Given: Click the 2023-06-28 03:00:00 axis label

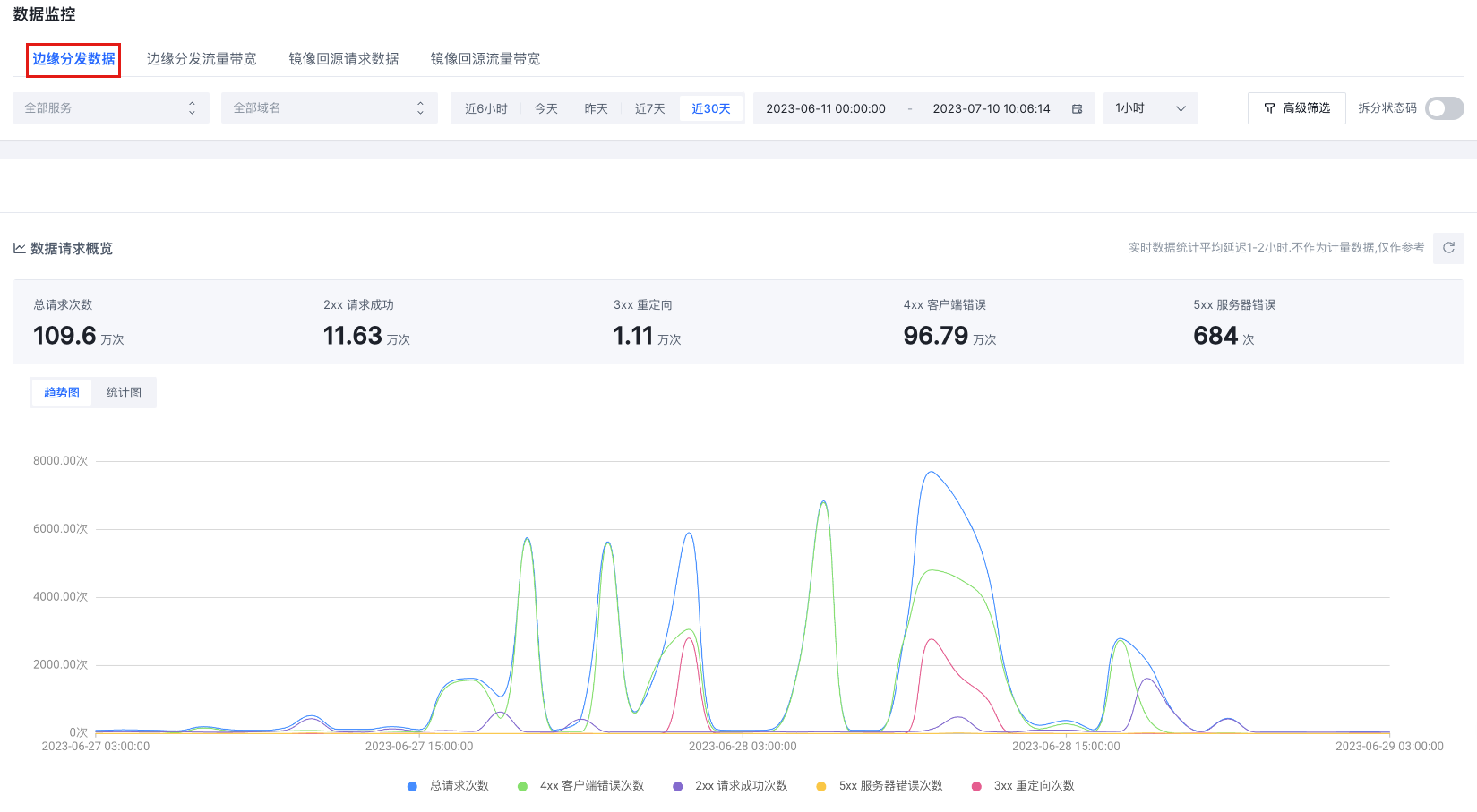Looking at the screenshot, I should [743, 747].
